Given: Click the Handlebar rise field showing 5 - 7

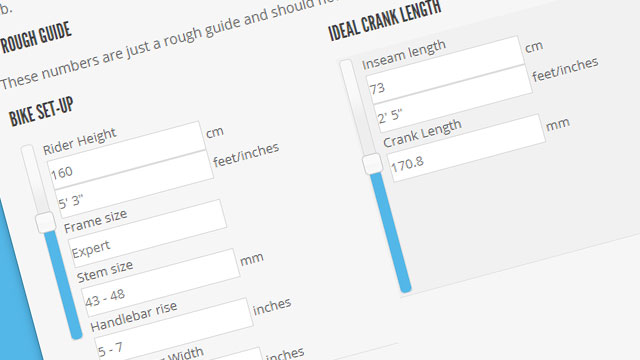Looking at the screenshot, I should tap(172, 333).
